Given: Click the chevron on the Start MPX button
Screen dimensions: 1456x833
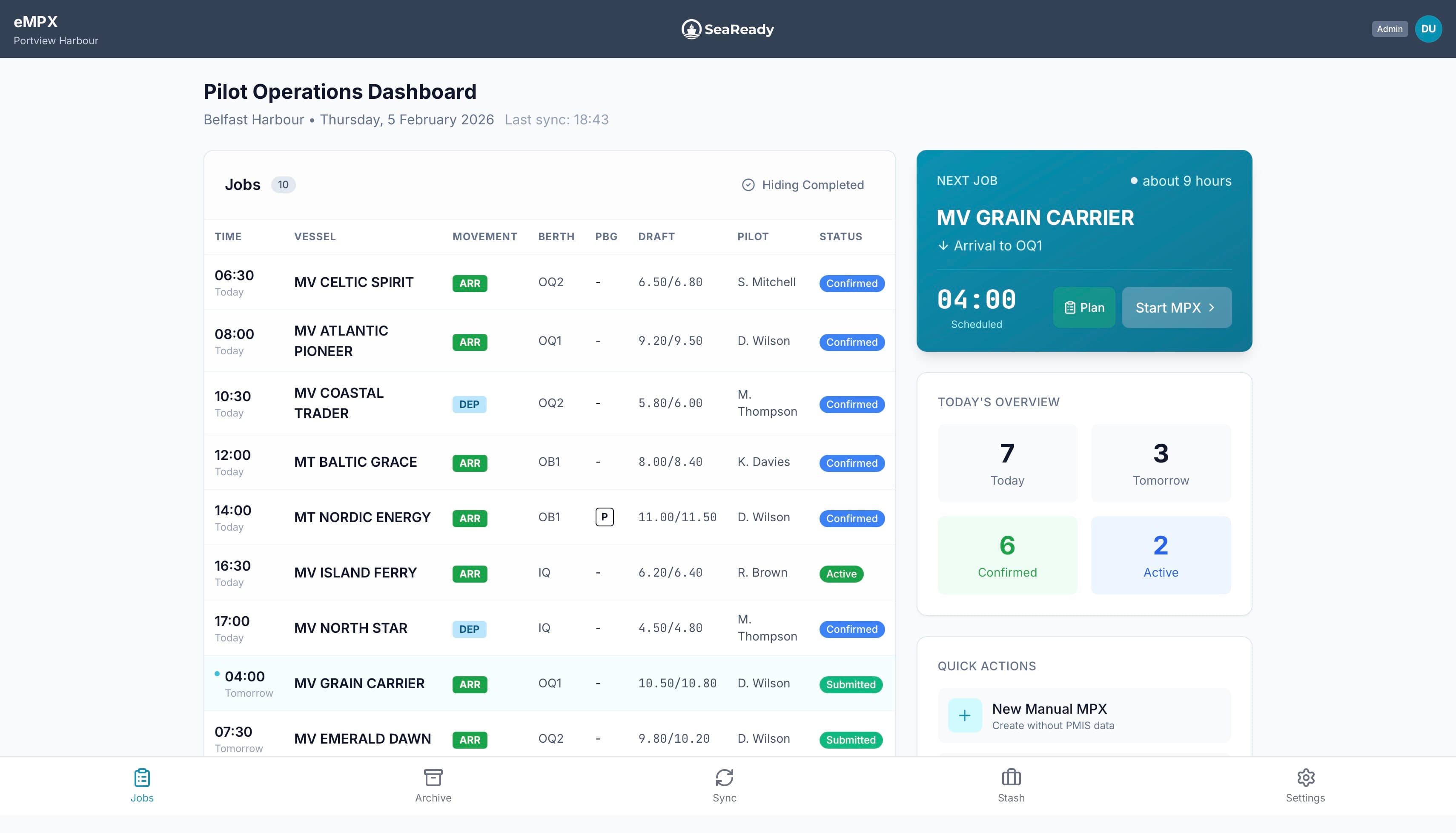Looking at the screenshot, I should click(1212, 307).
